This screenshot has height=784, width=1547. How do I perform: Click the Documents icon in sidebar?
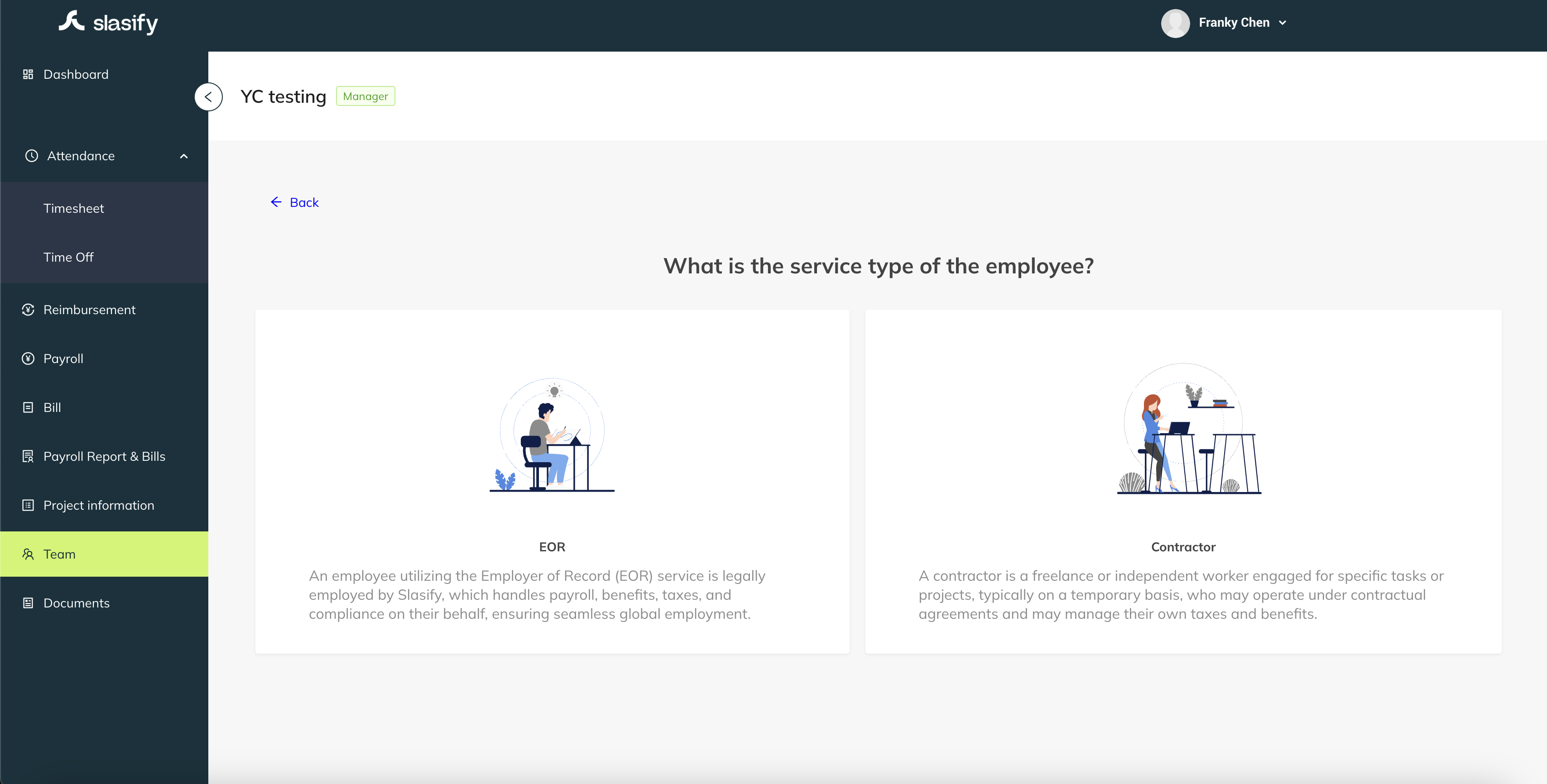28,602
